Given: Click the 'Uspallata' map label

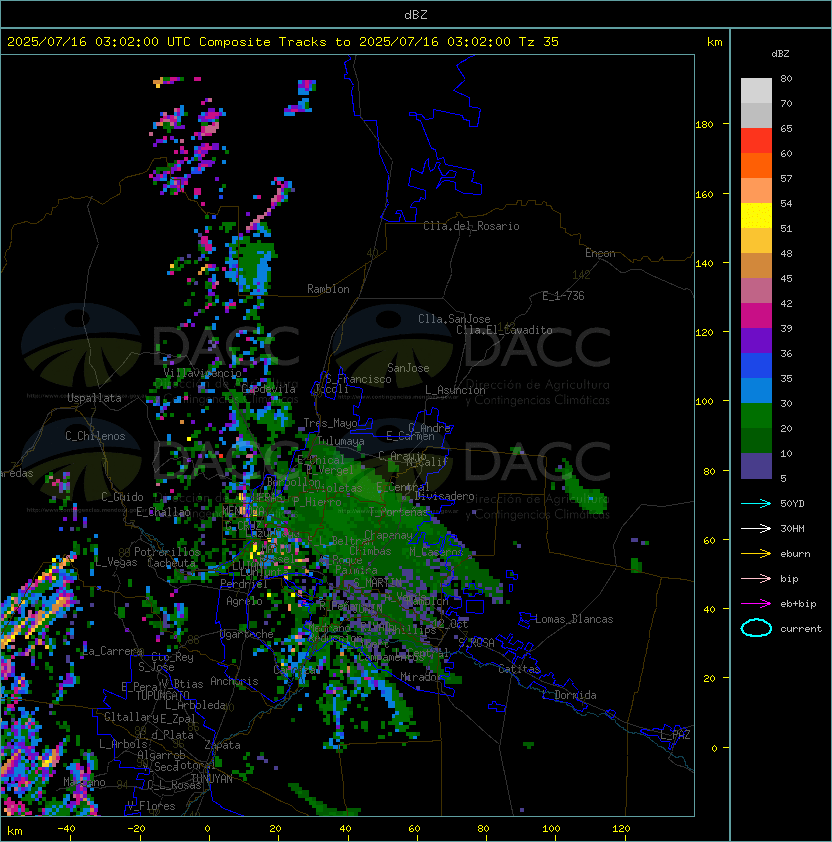Looking at the screenshot, I should tap(94, 398).
